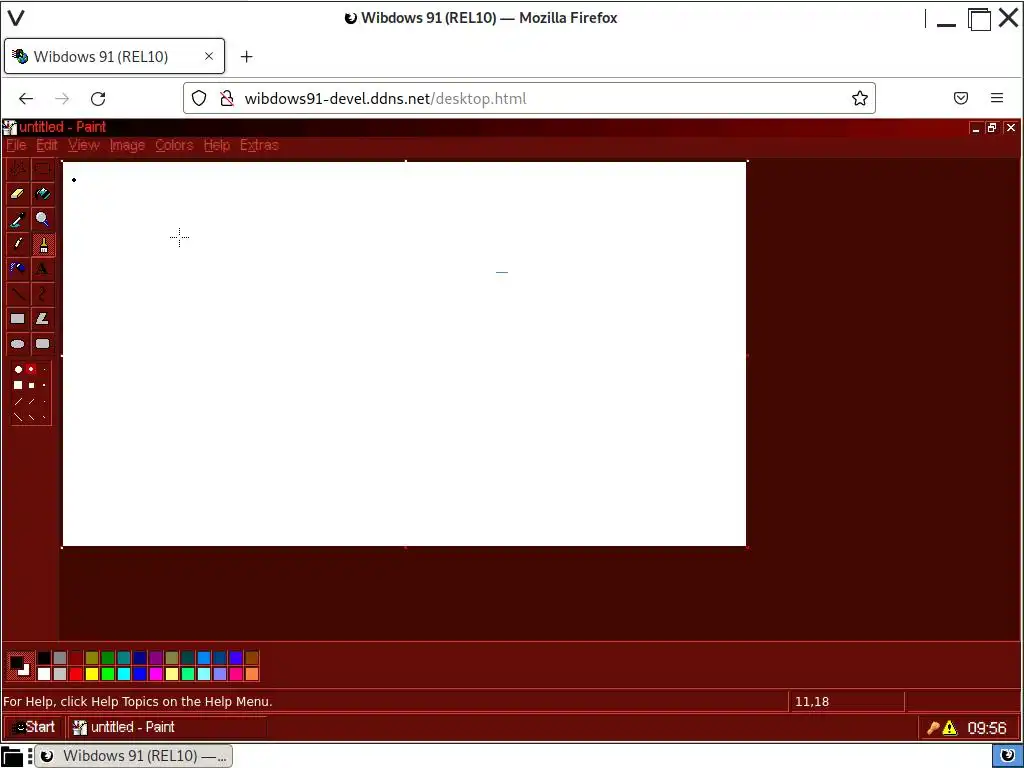Viewport: 1024px width, 768px height.
Task: Click the 09:56 clock in the tray
Action: click(x=987, y=728)
